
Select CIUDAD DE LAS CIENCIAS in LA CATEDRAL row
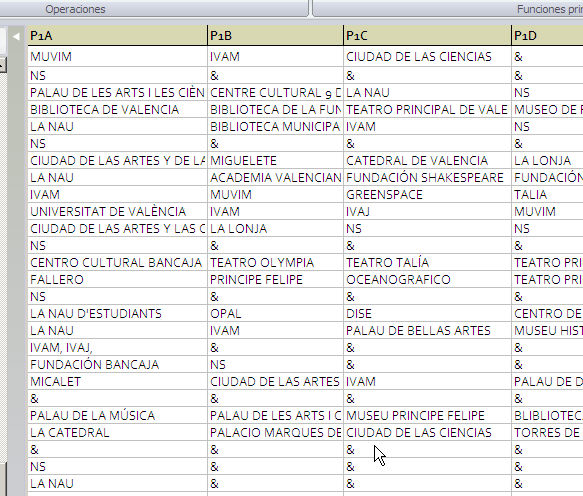[x=428, y=432]
